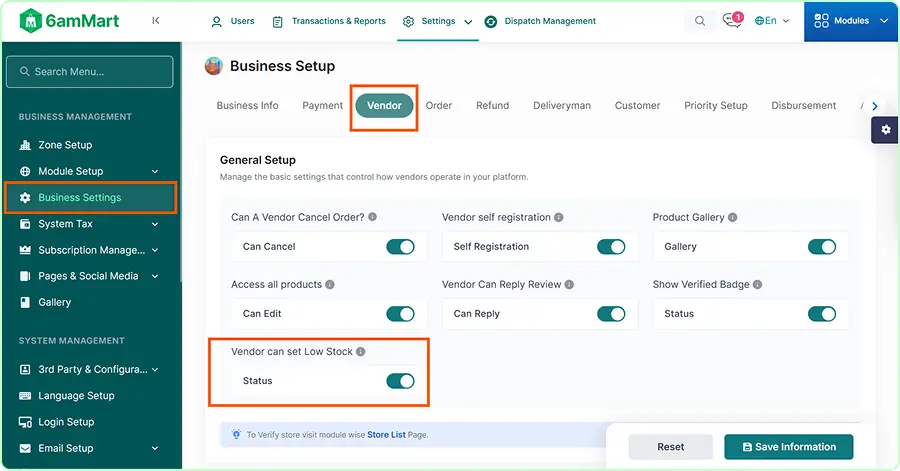Click the Settings gear icon in top bar
Screen dimensions: 900x471
tap(408, 22)
